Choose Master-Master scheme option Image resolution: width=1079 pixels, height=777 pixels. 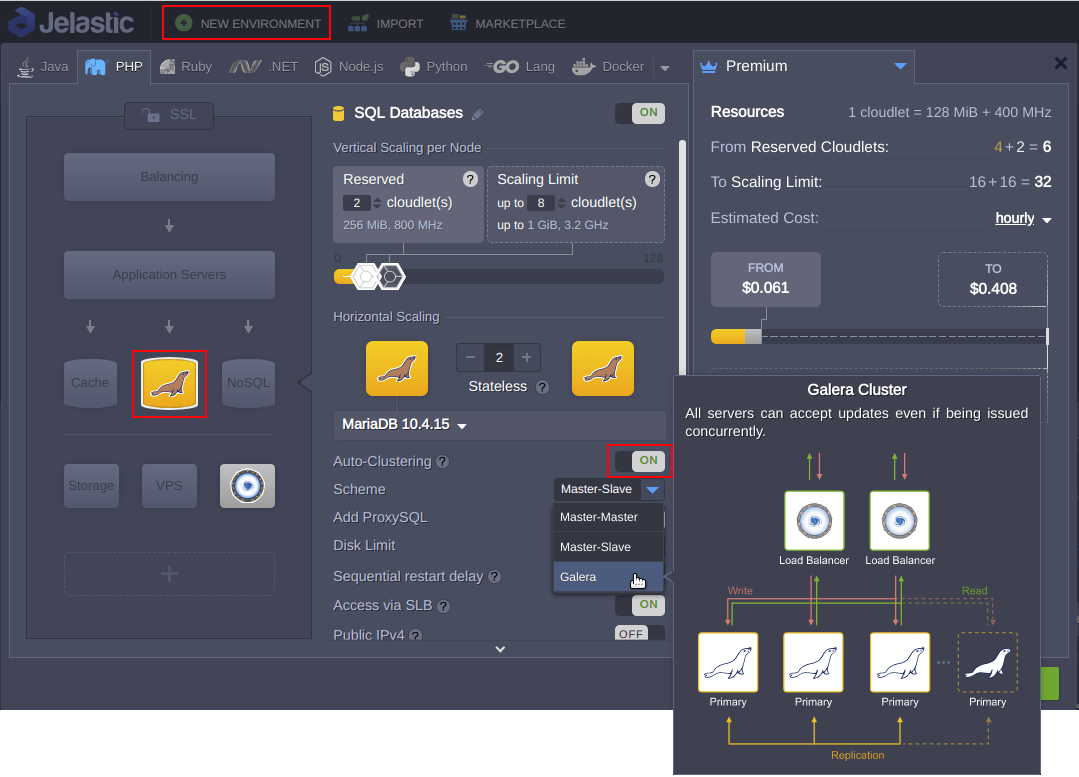pos(608,518)
